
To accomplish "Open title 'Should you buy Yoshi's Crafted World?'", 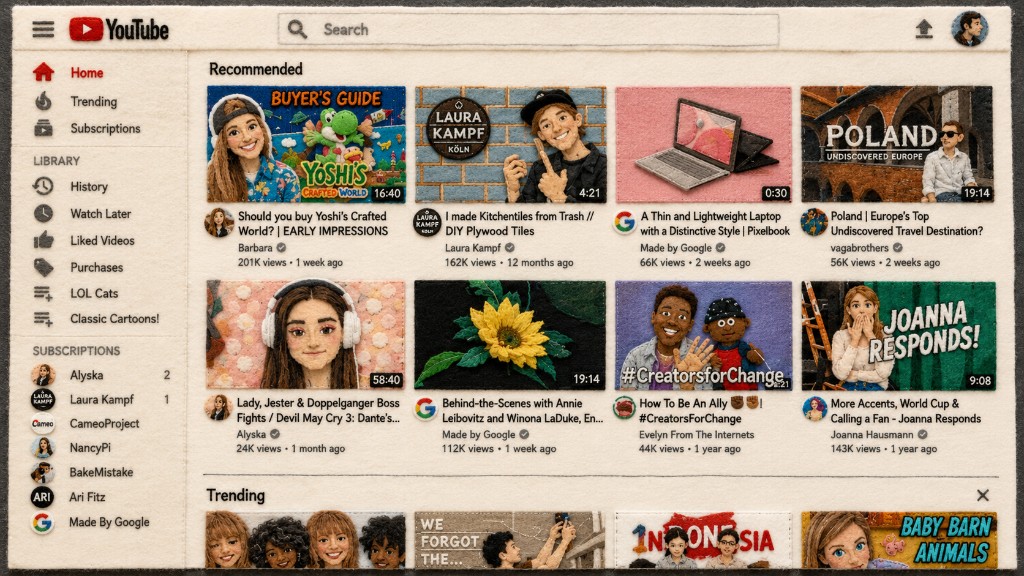I will pos(313,223).
